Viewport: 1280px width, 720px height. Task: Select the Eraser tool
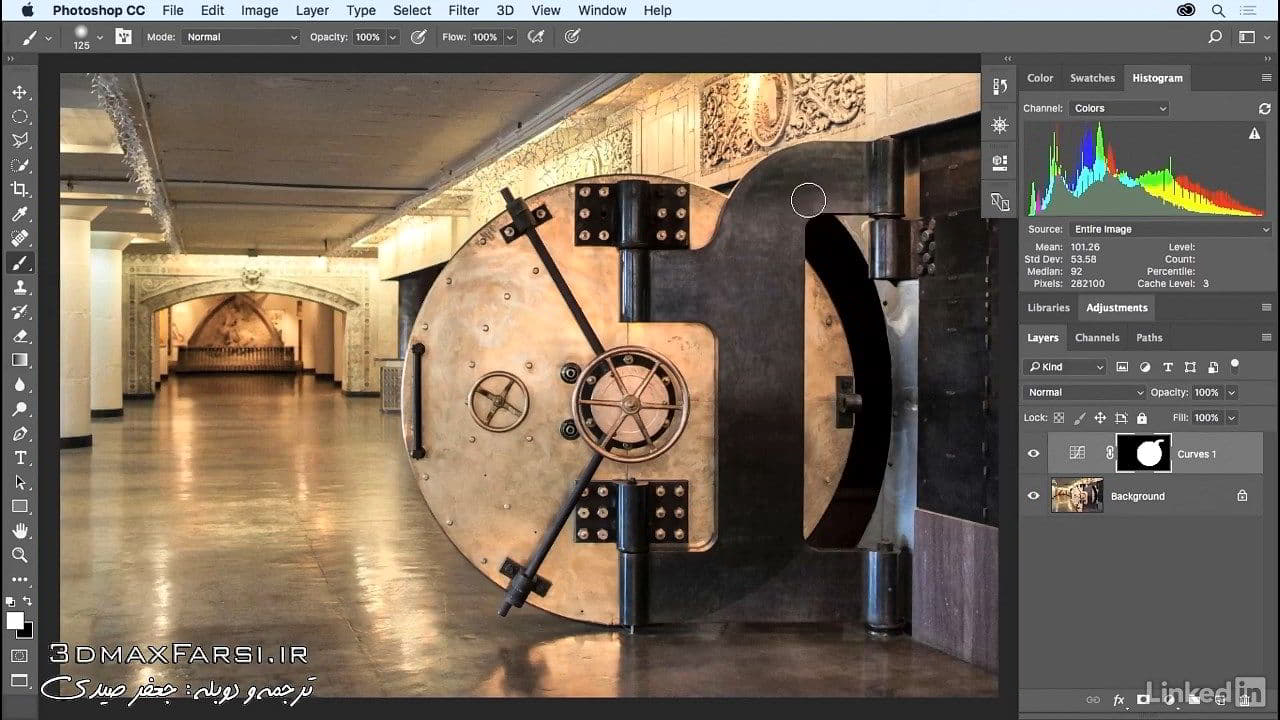point(20,336)
